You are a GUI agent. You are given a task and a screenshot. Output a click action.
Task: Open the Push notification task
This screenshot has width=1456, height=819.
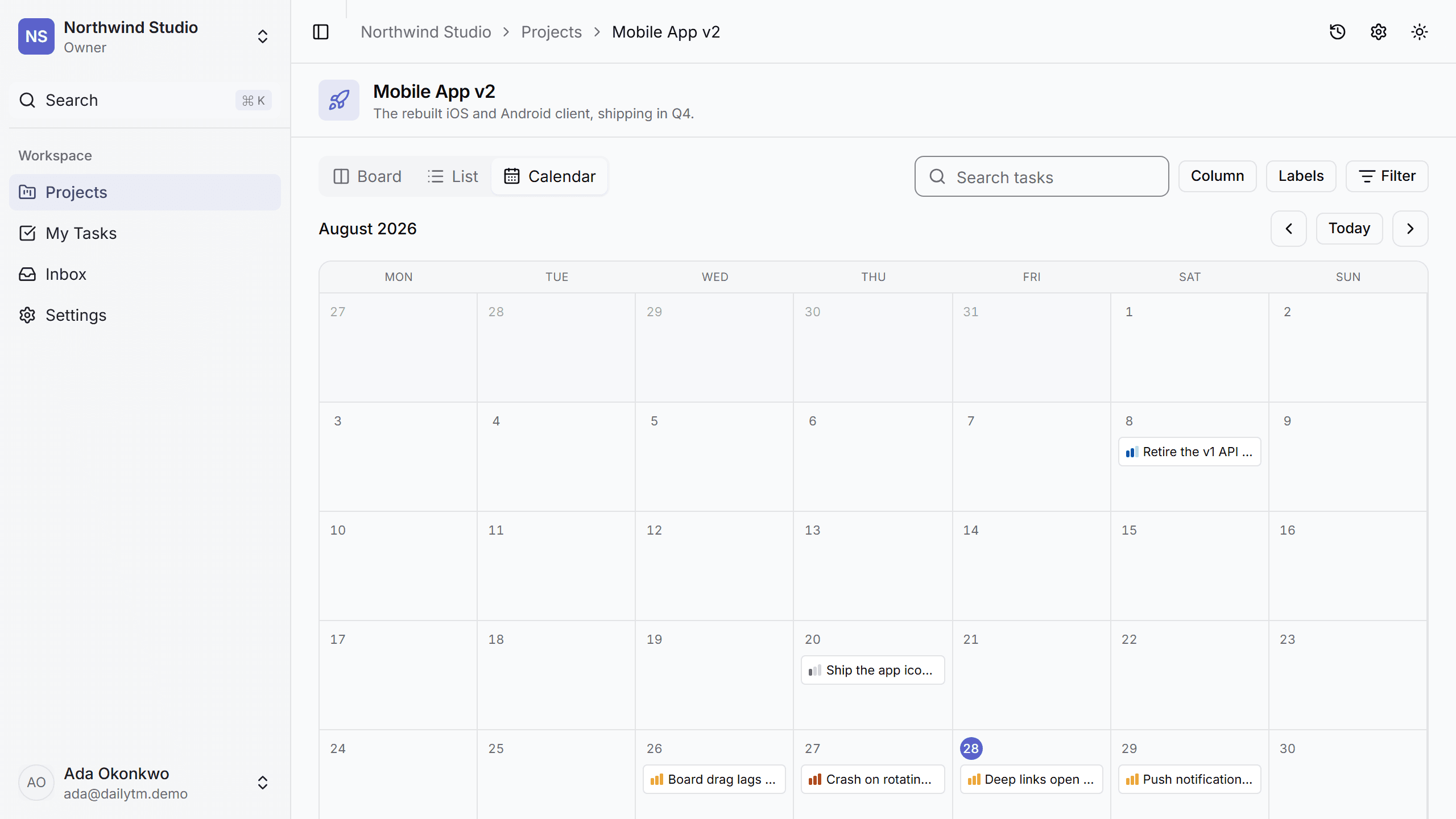click(1190, 779)
